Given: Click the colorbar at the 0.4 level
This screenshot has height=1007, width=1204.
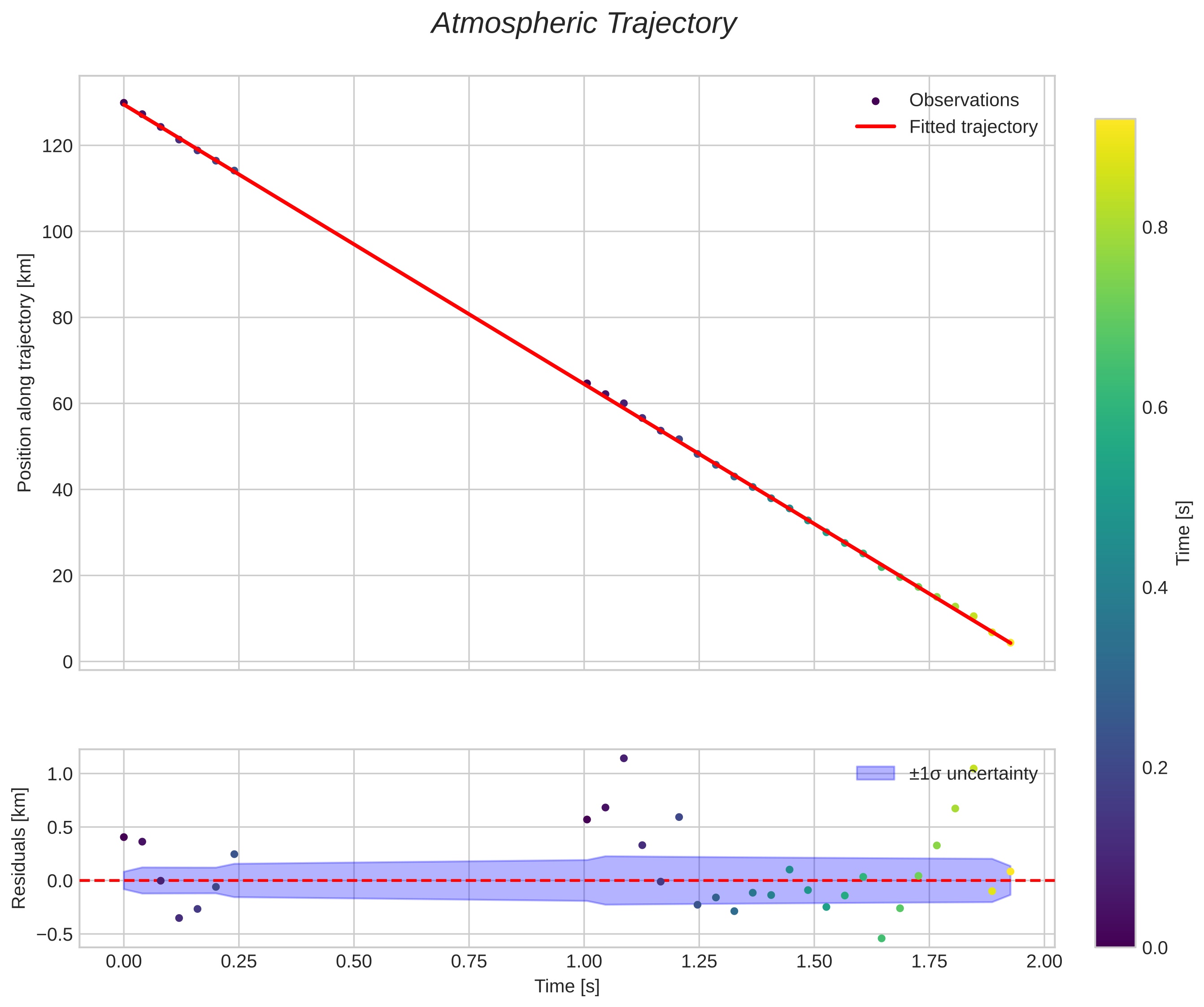Looking at the screenshot, I should 1115,587.
